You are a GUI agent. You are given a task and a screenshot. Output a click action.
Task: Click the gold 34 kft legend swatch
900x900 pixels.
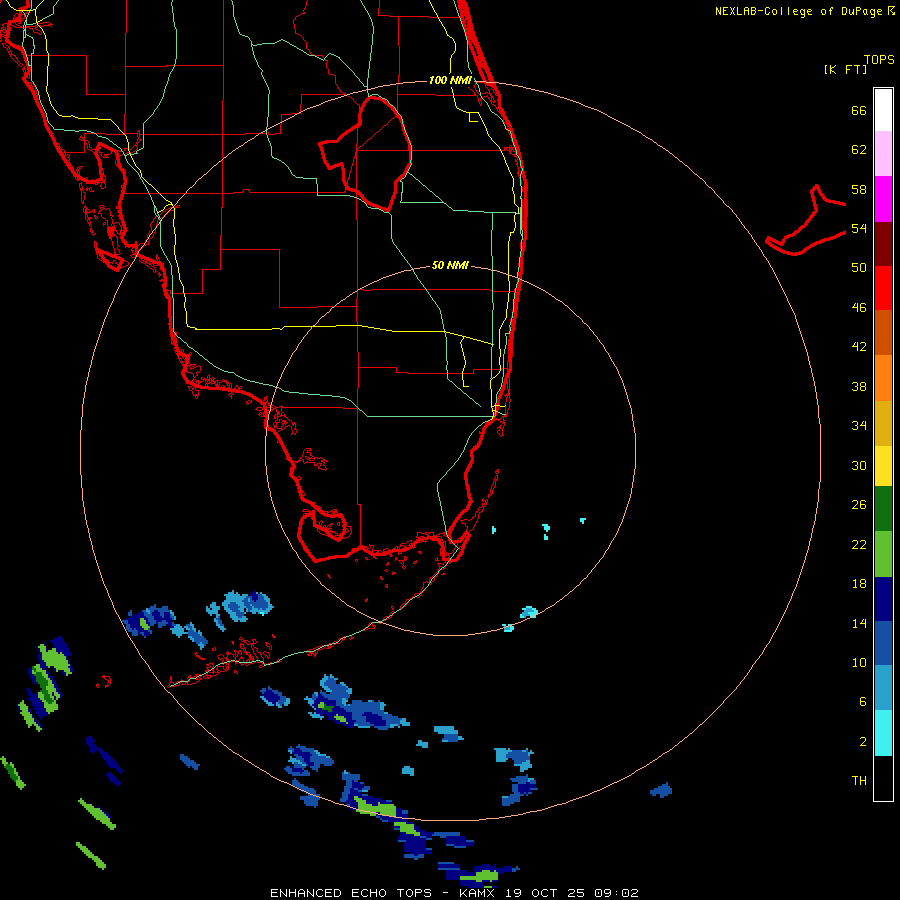coord(883,423)
